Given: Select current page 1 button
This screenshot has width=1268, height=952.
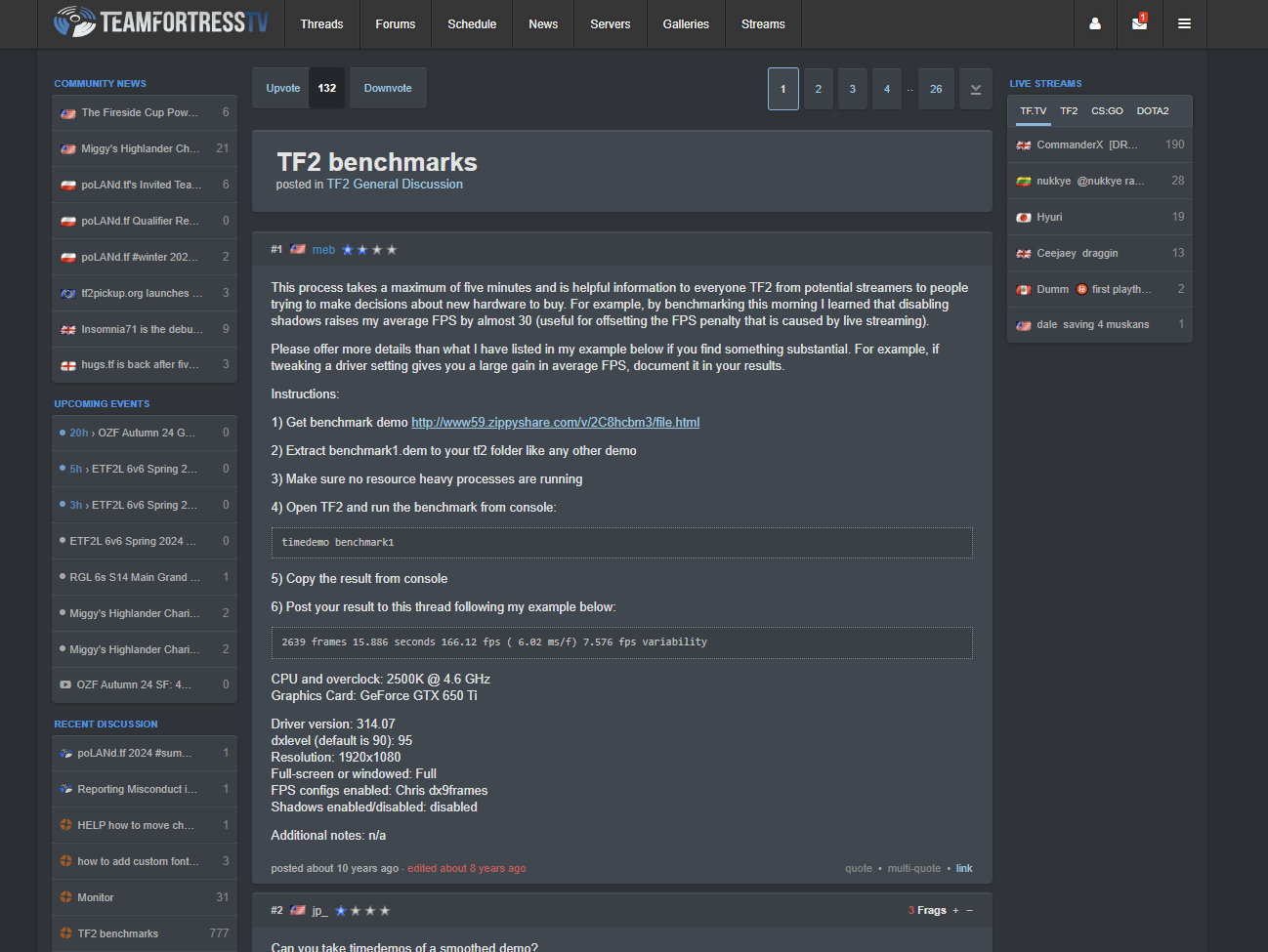Looking at the screenshot, I should point(783,89).
